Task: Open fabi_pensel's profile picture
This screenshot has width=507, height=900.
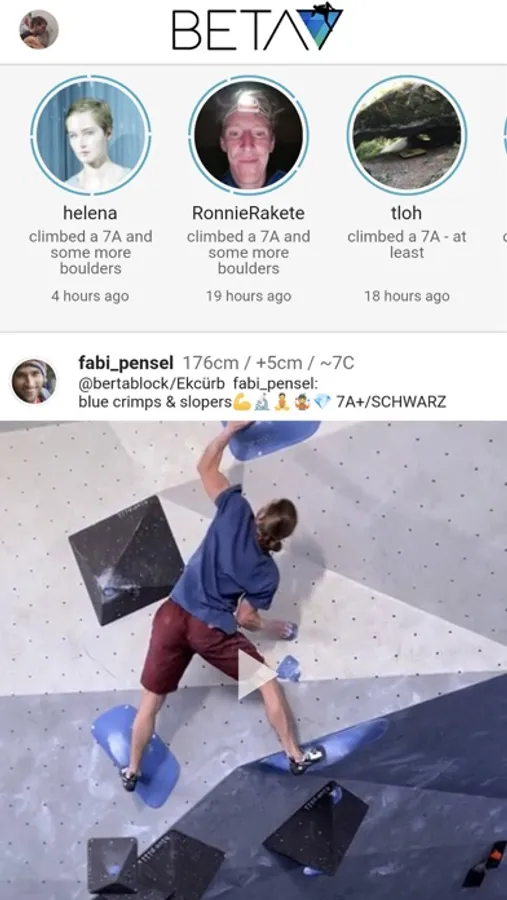Action: tap(34, 382)
